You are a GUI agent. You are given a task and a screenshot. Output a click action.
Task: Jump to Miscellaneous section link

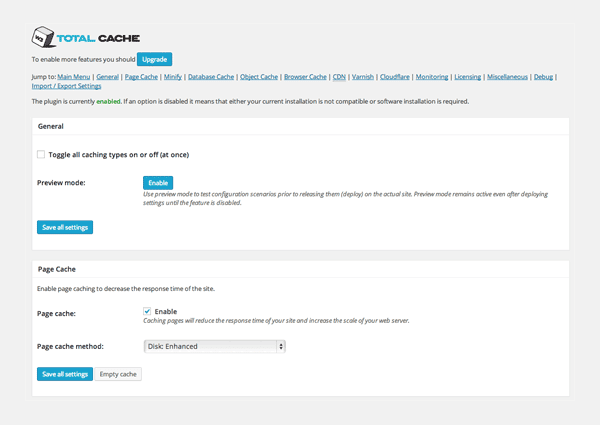click(x=507, y=77)
